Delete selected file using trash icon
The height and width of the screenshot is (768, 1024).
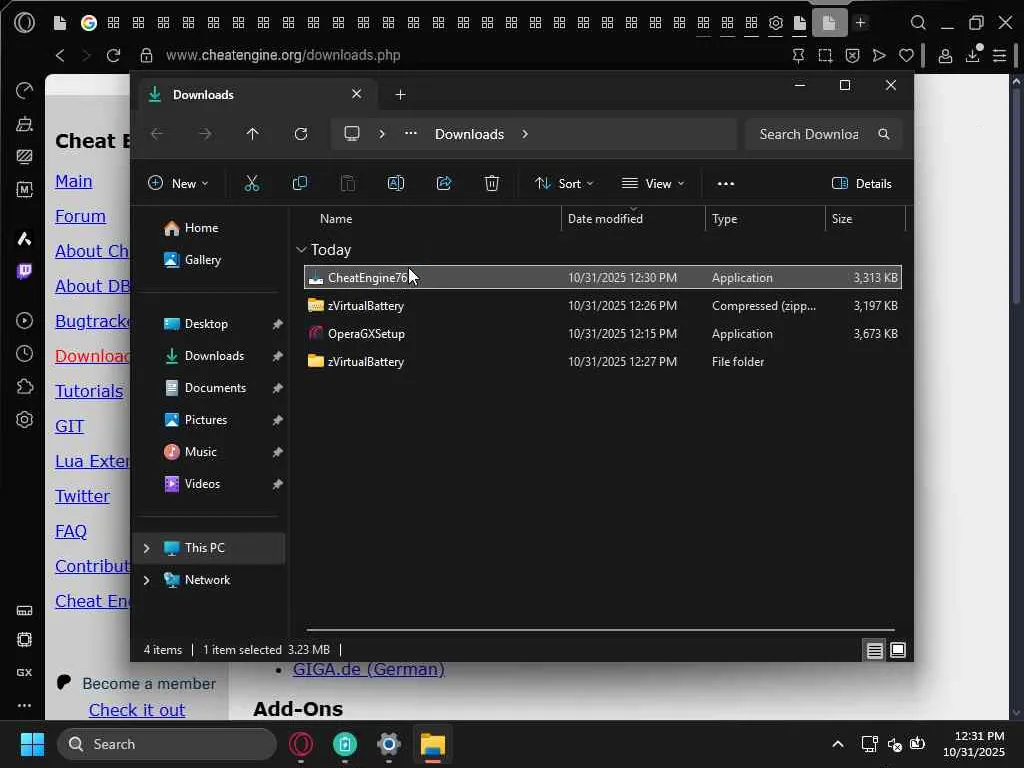point(492,184)
